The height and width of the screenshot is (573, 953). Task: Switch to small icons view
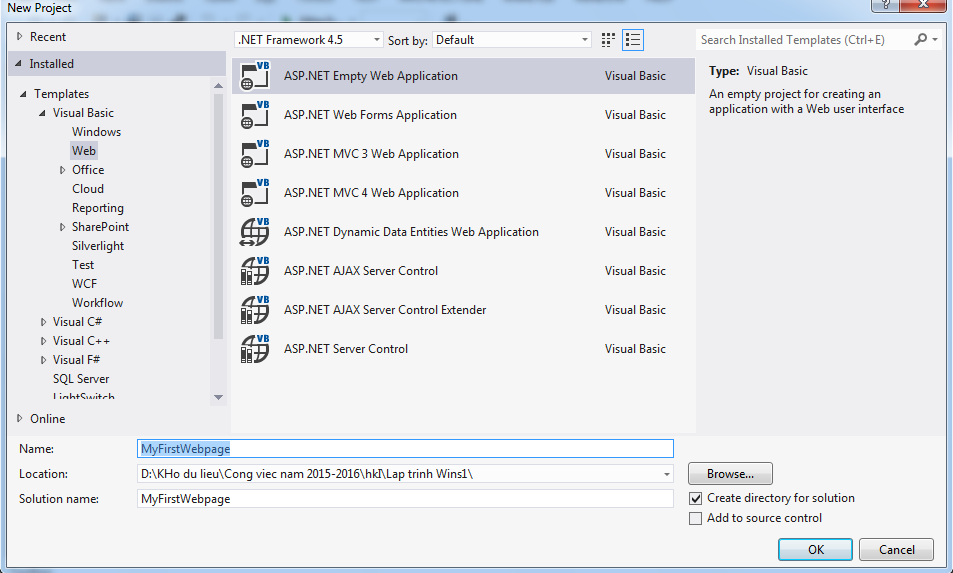click(608, 40)
